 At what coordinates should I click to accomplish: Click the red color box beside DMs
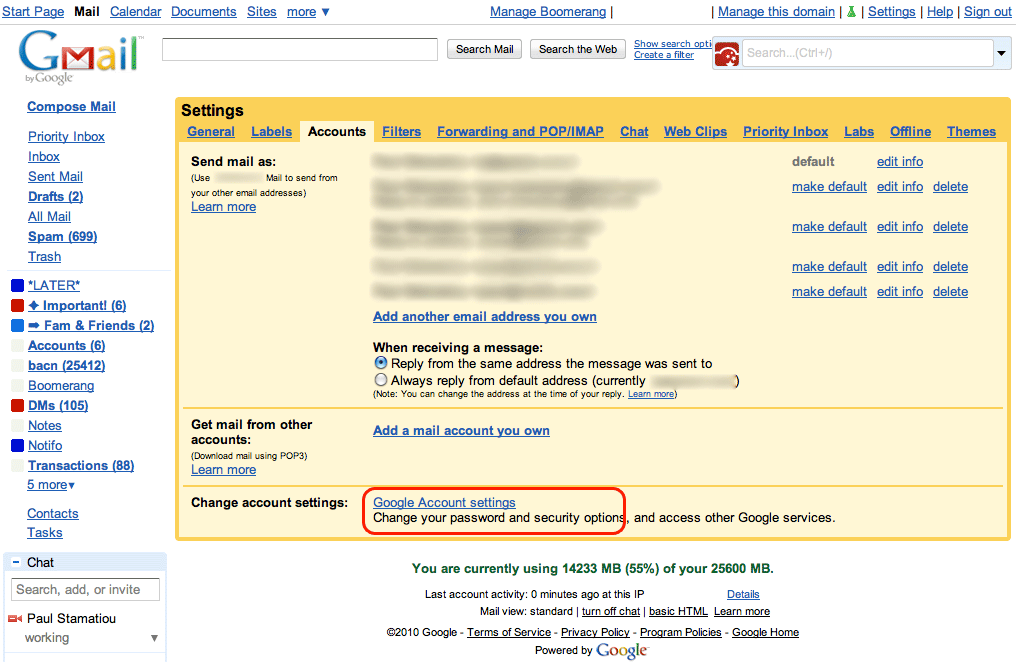pyautogui.click(x=17, y=406)
